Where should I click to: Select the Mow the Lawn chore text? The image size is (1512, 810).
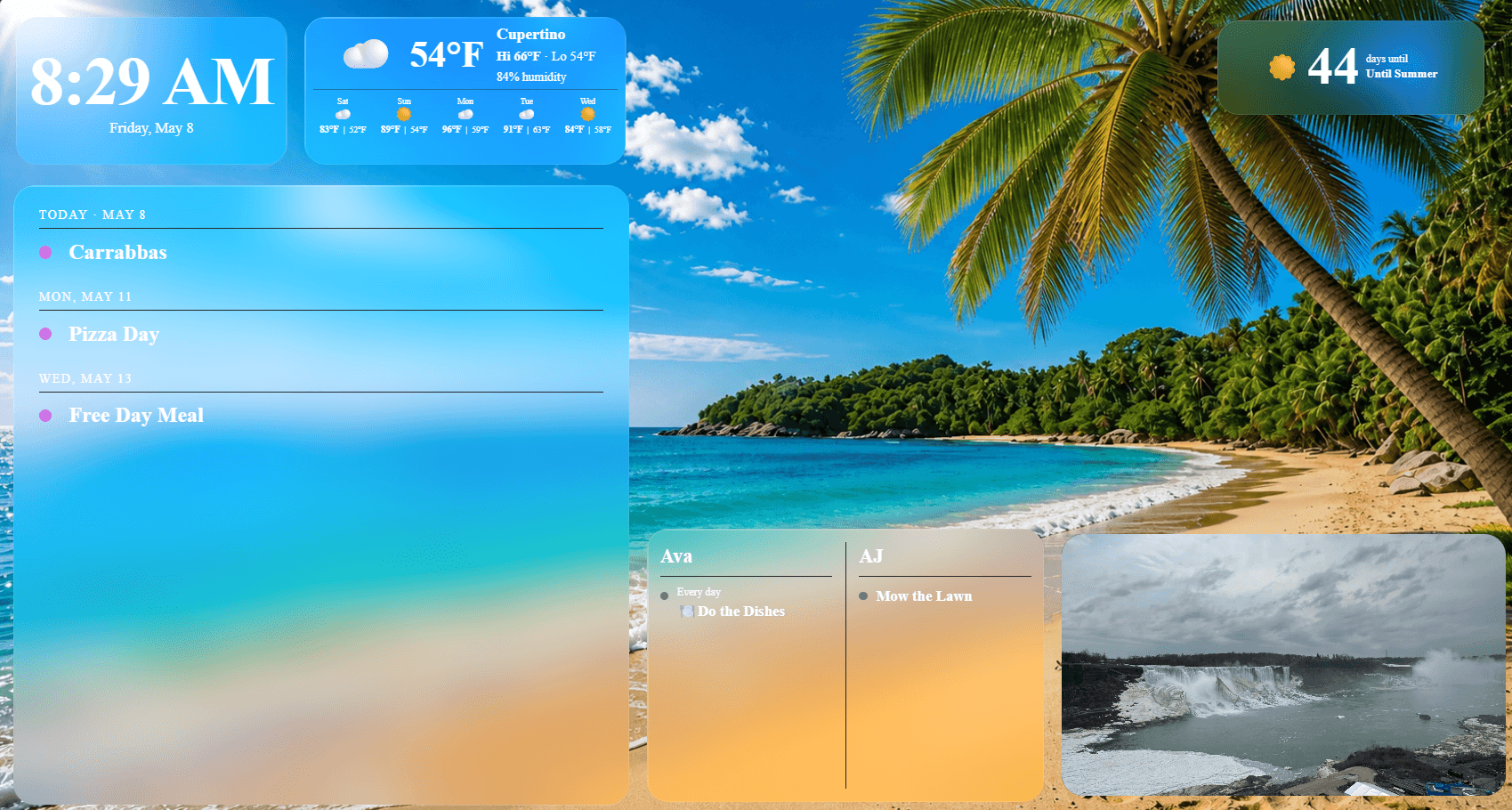(x=924, y=596)
